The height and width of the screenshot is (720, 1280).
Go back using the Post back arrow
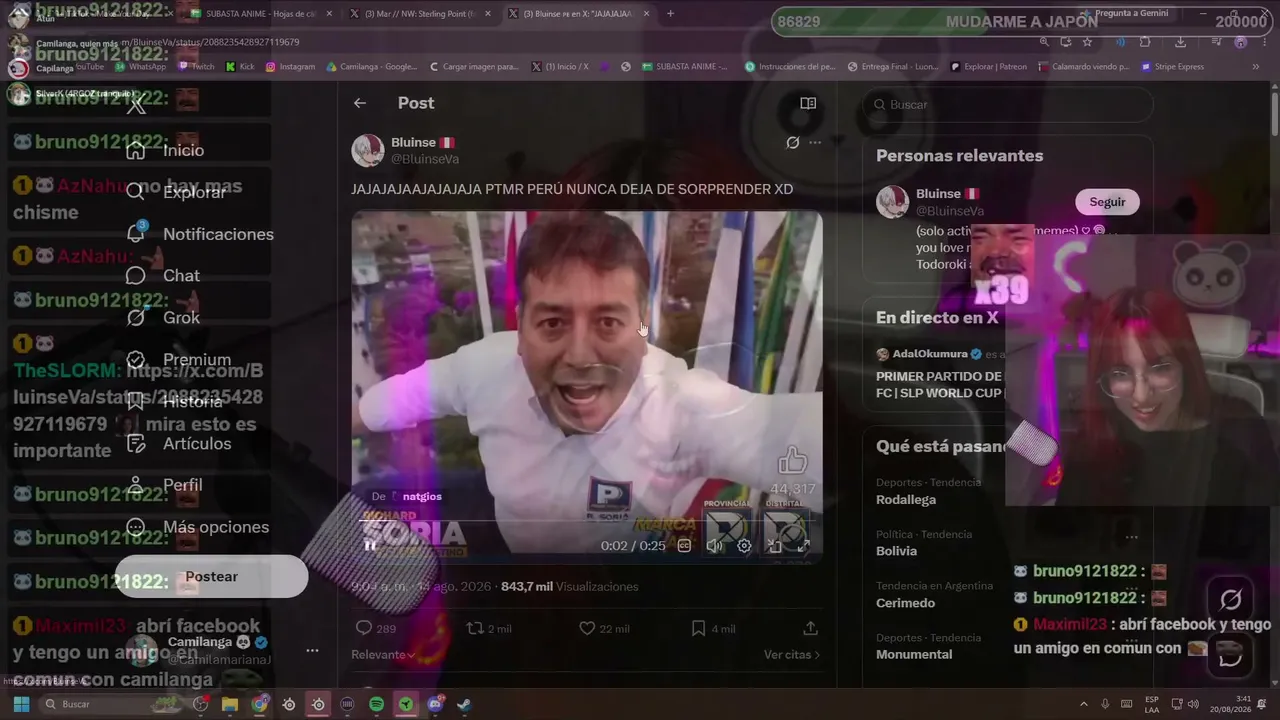pos(360,103)
